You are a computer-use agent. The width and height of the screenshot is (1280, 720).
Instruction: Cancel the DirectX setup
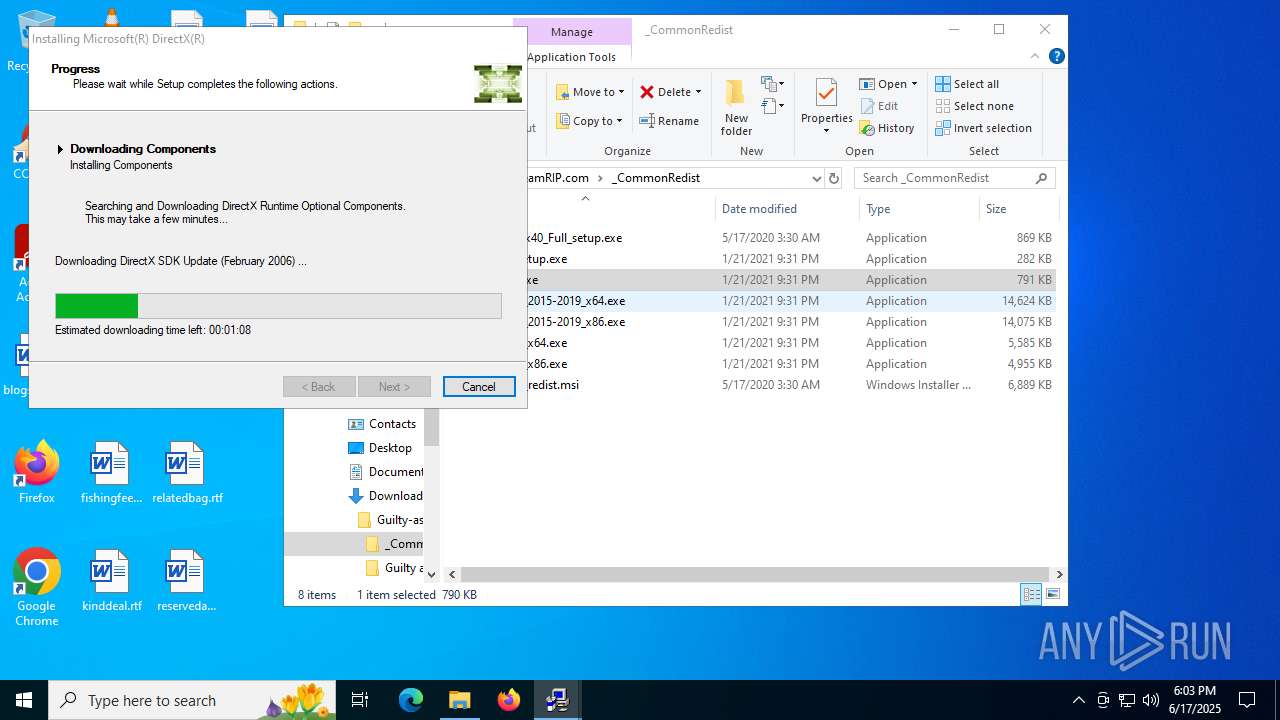pos(479,387)
